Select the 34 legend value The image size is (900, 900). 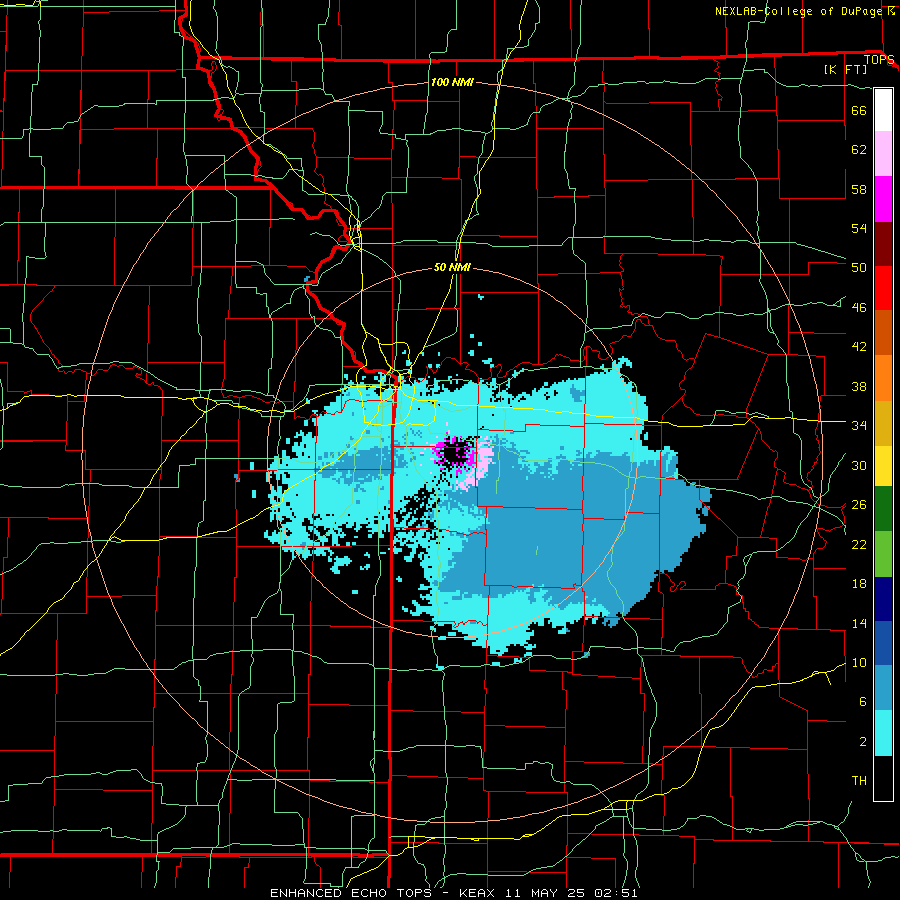[859, 426]
